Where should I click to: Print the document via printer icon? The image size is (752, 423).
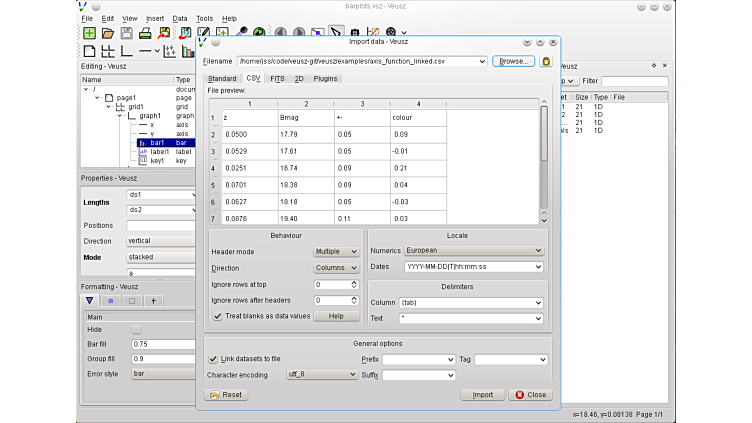[145, 33]
